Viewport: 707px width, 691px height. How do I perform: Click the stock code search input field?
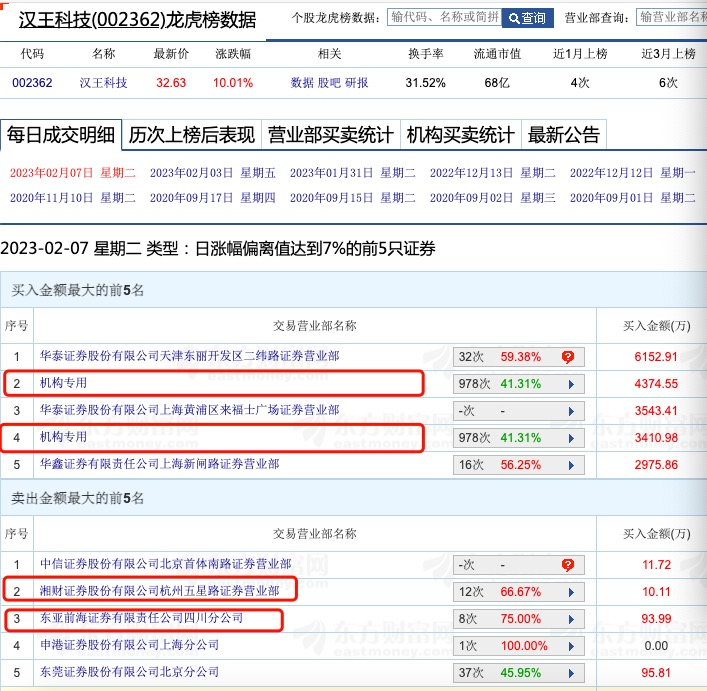[x=443, y=18]
